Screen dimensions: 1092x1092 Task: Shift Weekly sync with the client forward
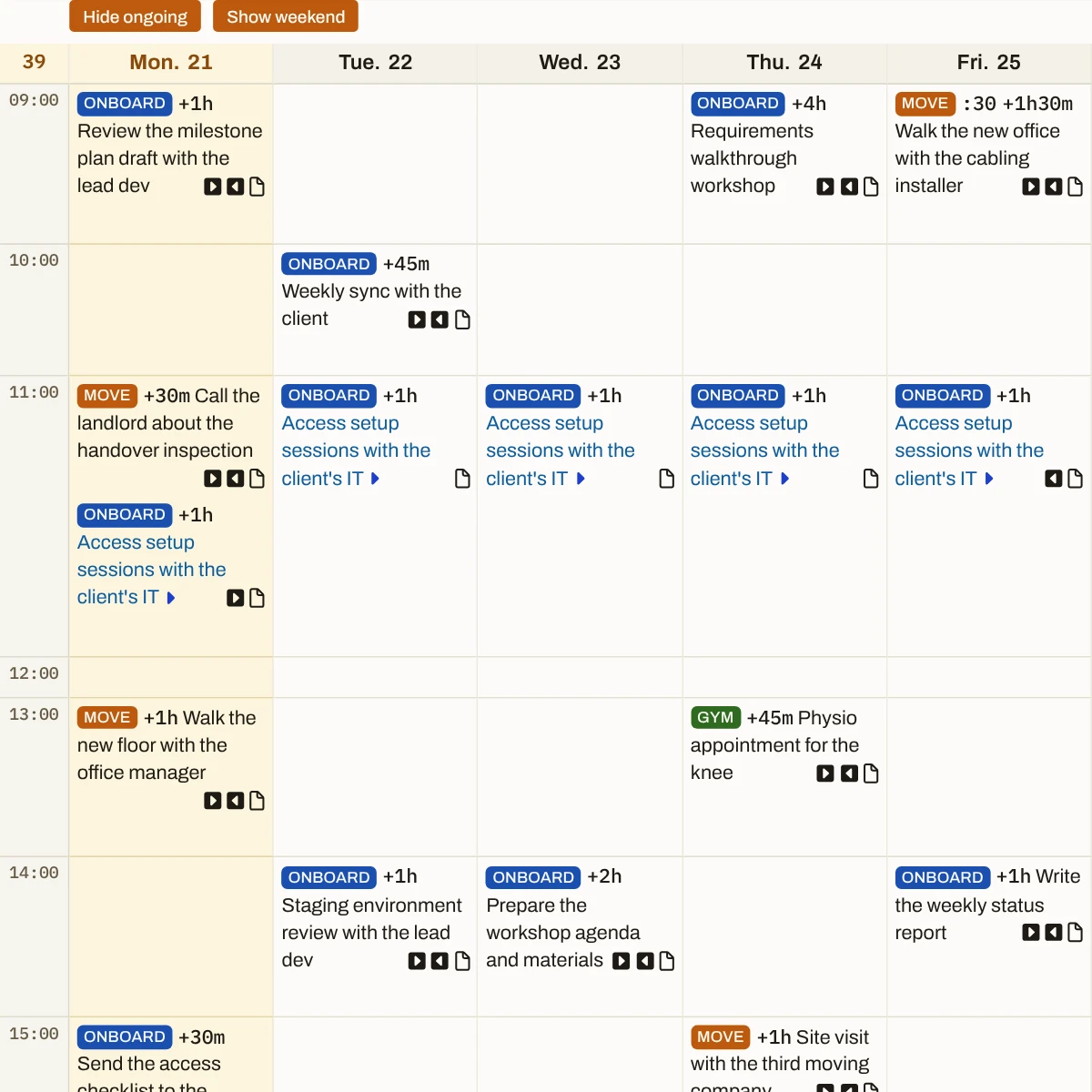point(417,319)
